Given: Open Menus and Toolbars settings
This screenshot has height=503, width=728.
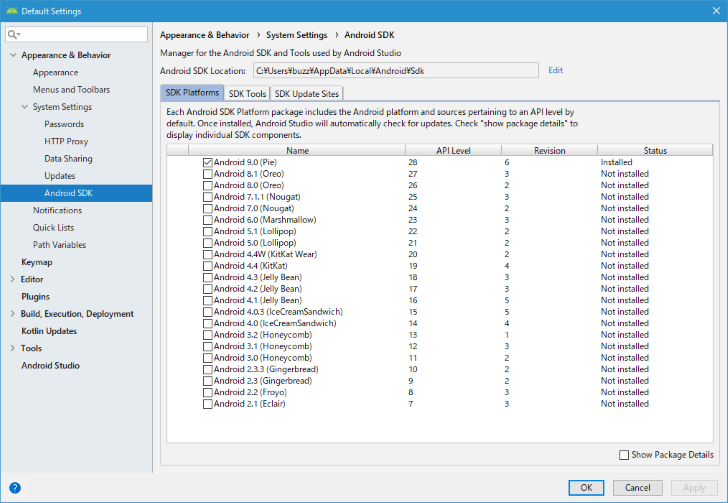Looking at the screenshot, I should click(x=71, y=90).
